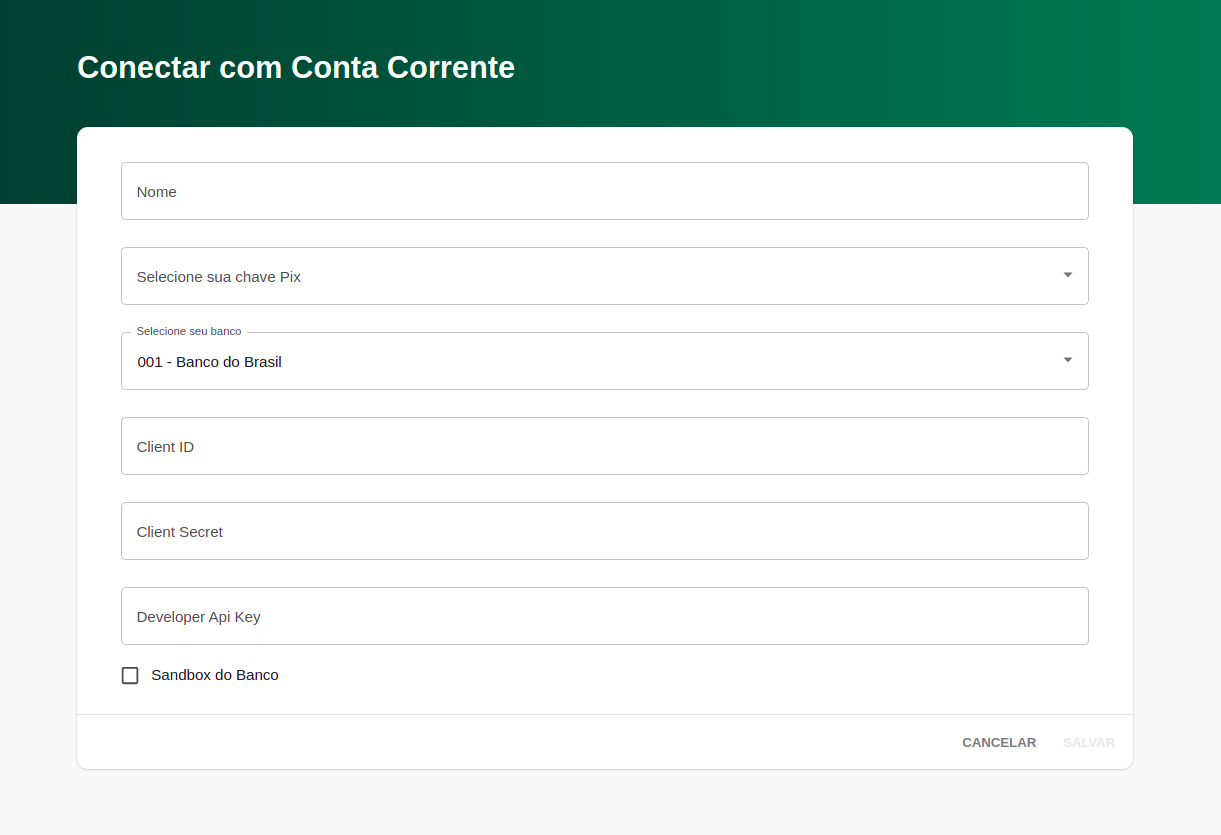Click the "Client Secret" placeholder text

point(180,532)
